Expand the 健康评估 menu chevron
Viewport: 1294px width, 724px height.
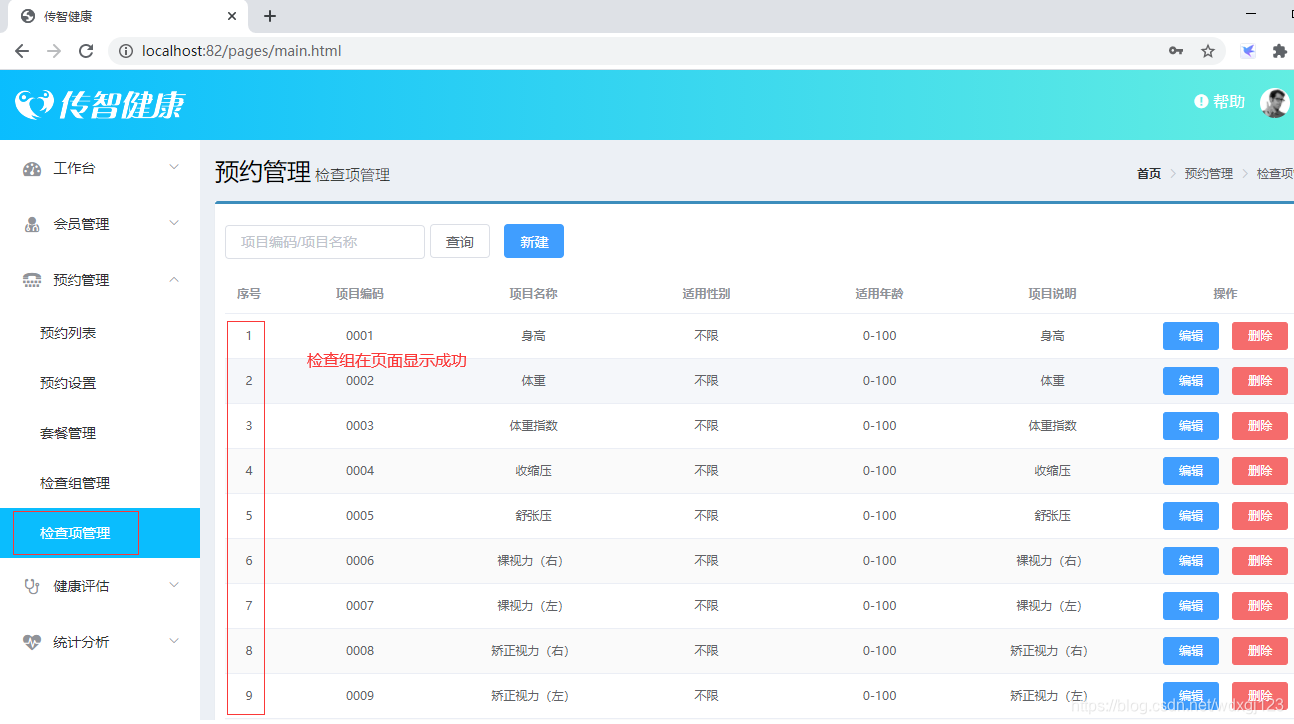coord(174,585)
